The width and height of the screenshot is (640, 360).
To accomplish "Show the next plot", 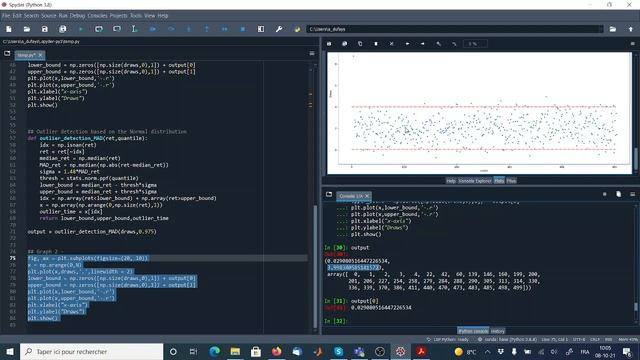I will click(x=423, y=44).
